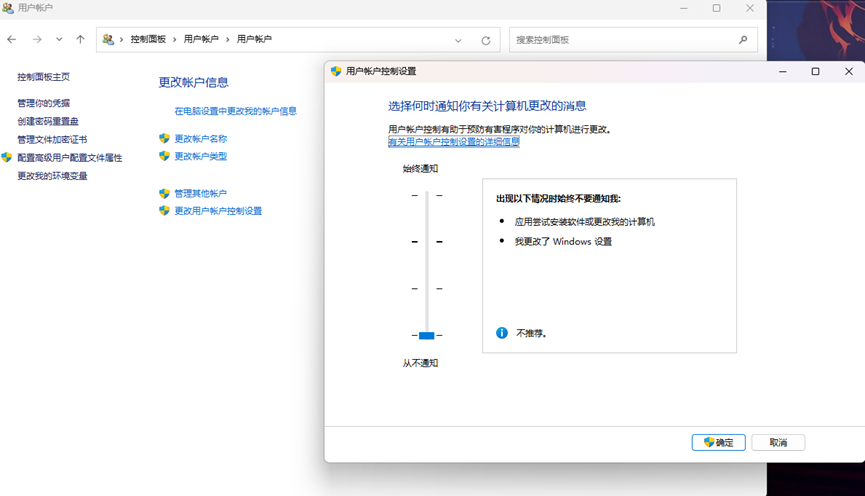
Task: Click the Forward arrow in navigation bar
Action: coord(37,40)
